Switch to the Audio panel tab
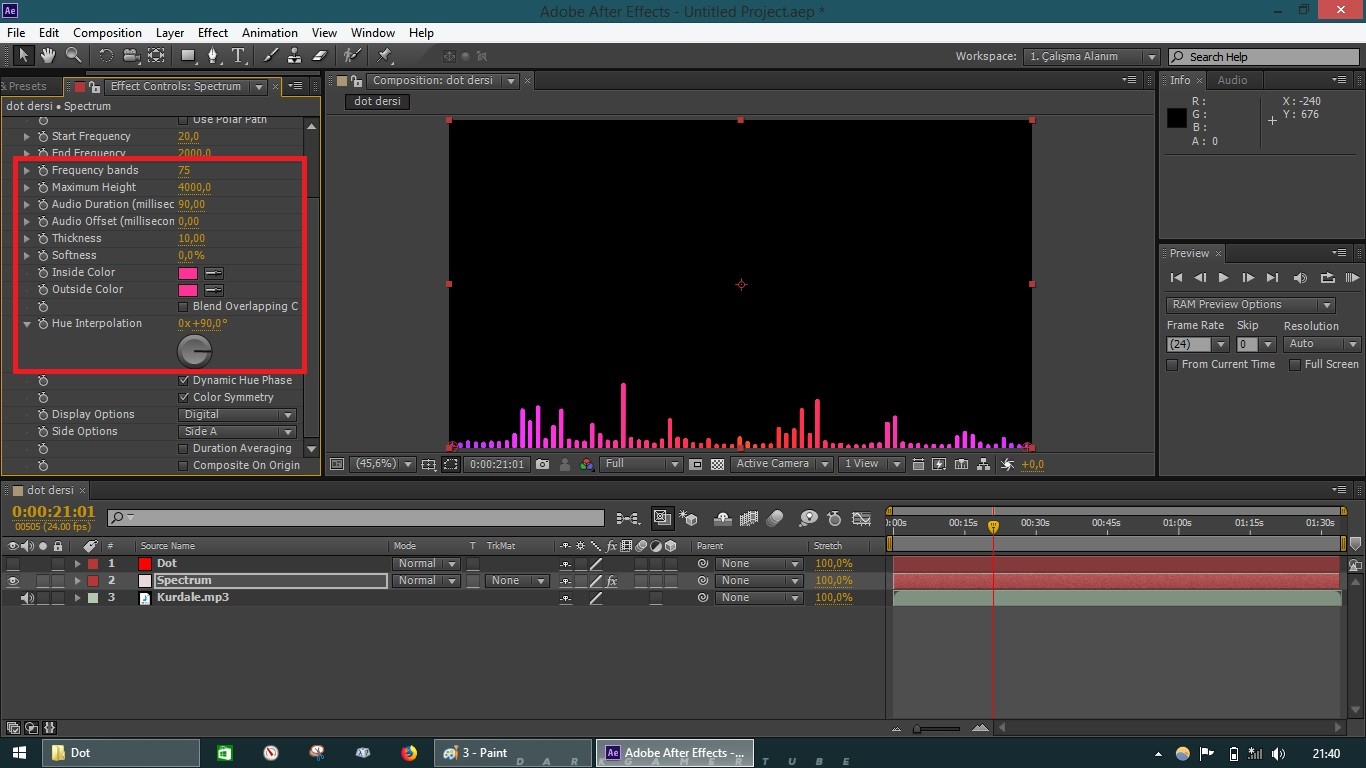Viewport: 1366px width, 768px height. 1232,80
